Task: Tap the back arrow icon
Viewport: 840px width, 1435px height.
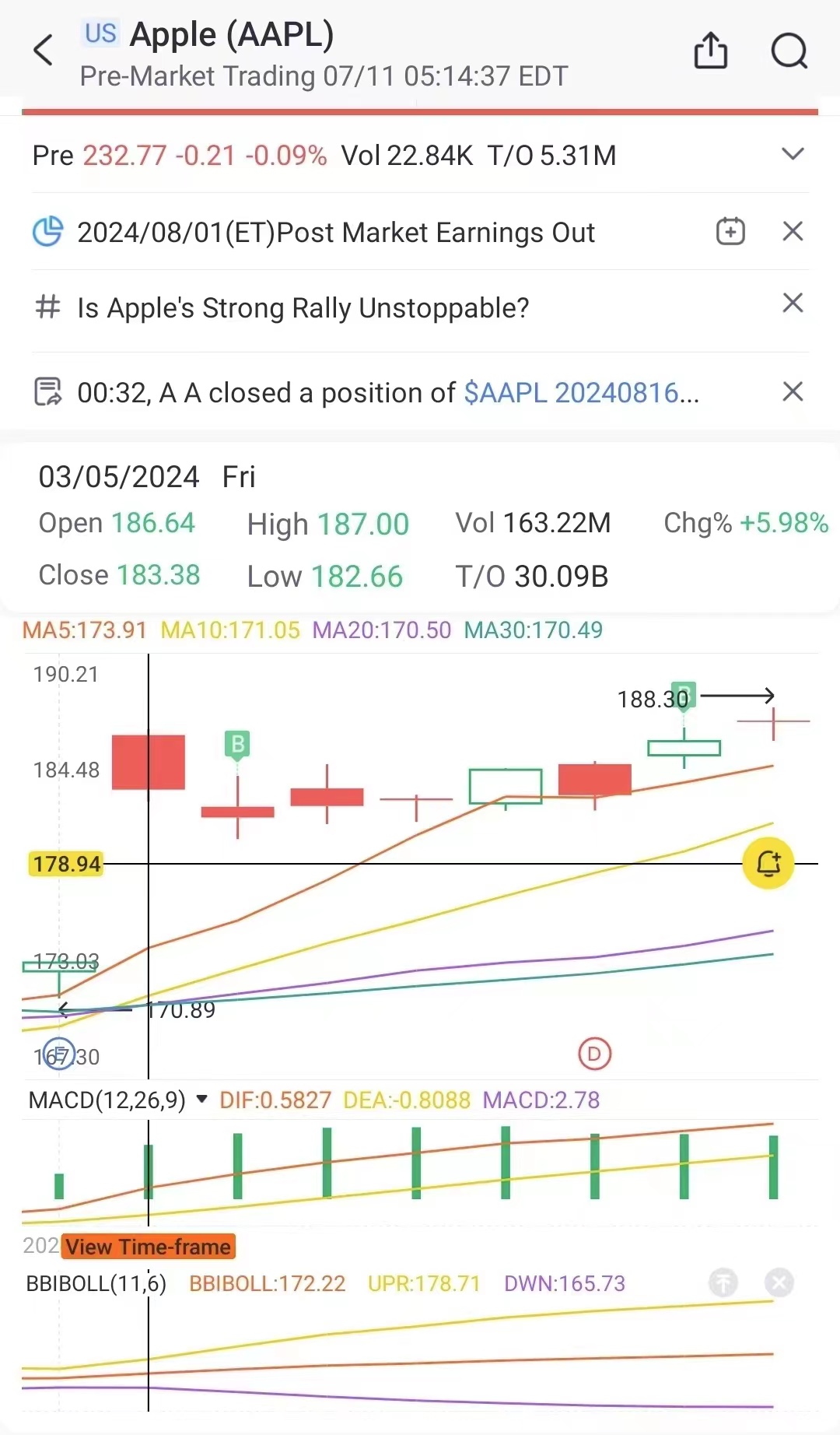Action: point(44,51)
